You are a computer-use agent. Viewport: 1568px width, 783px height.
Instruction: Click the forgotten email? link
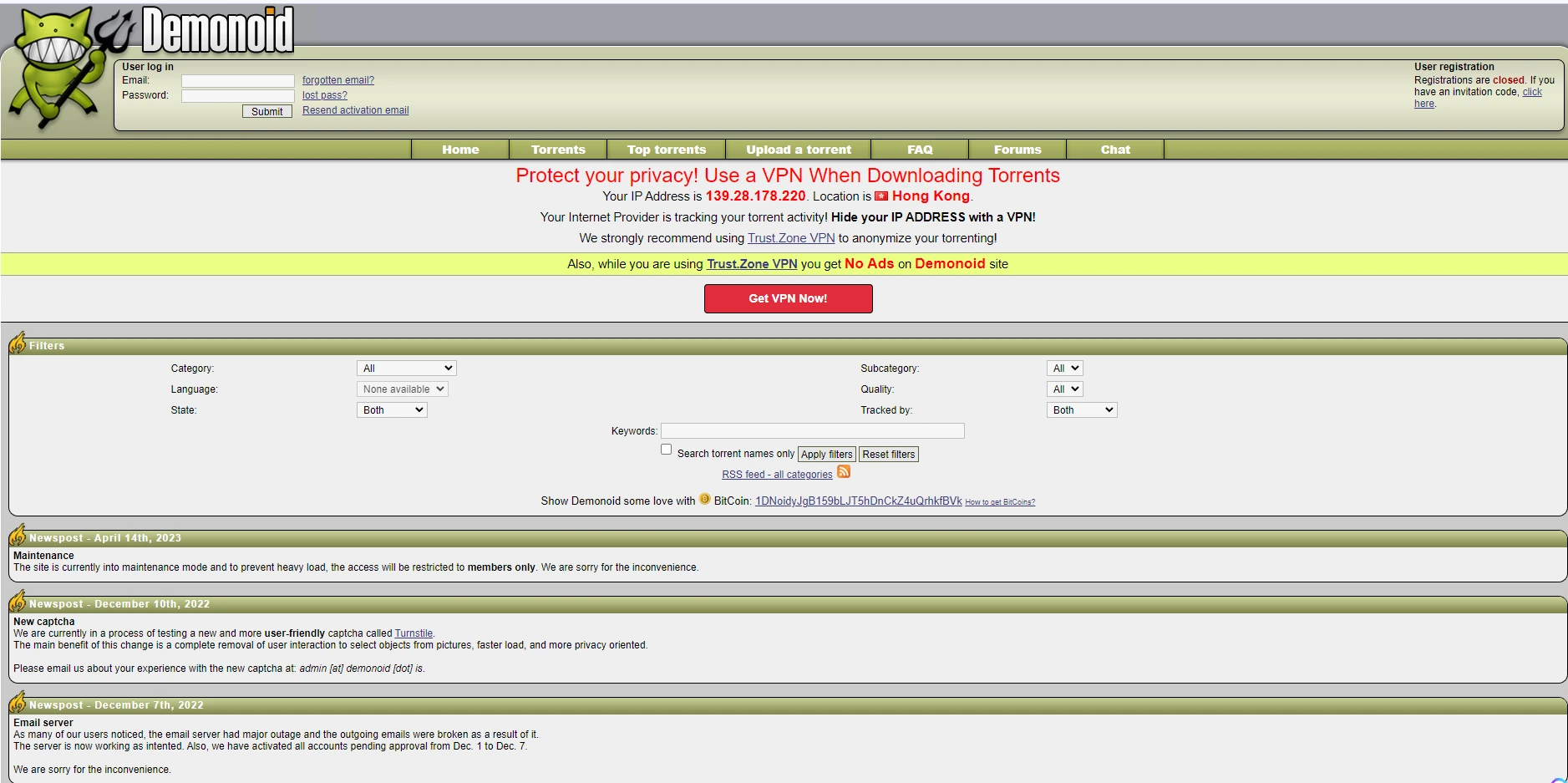point(338,80)
